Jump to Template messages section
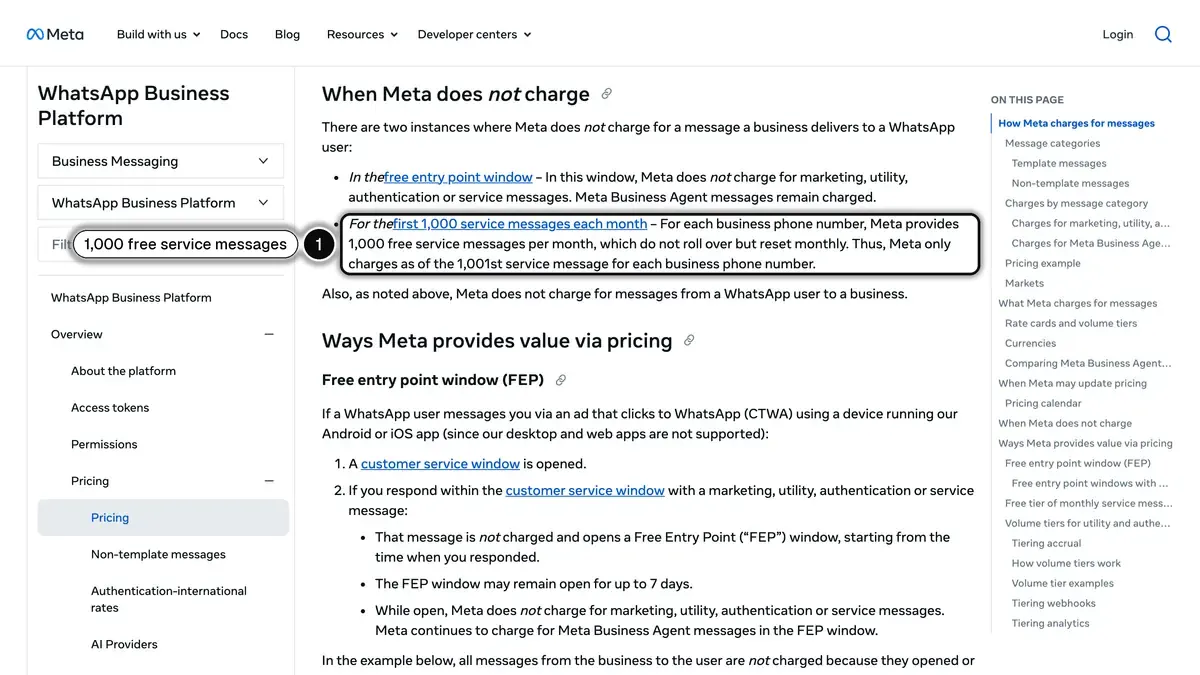Screen dimensions: 1200x675 (x=1059, y=163)
